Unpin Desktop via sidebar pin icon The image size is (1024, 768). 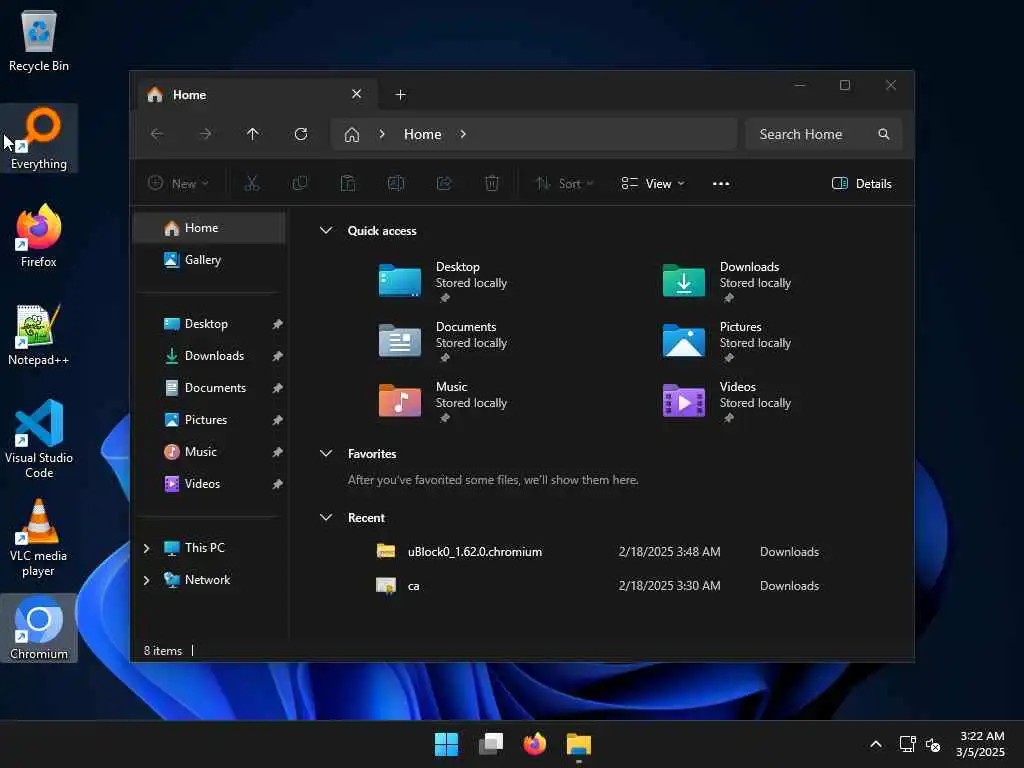278,324
